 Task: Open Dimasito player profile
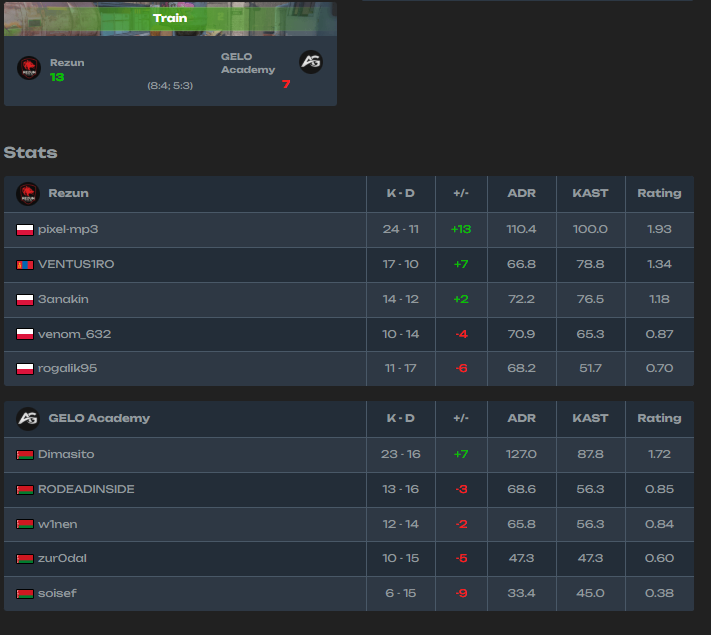66,454
